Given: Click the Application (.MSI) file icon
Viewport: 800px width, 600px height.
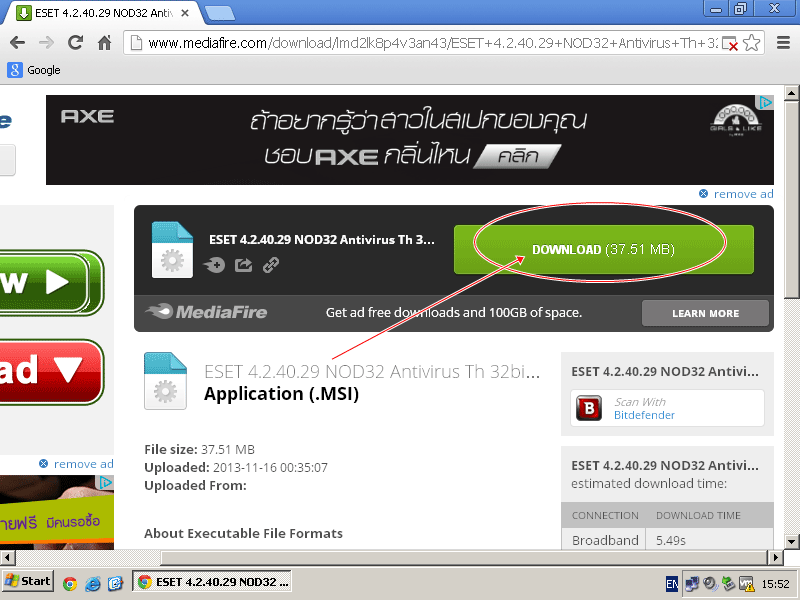Looking at the screenshot, I should pos(165,381).
